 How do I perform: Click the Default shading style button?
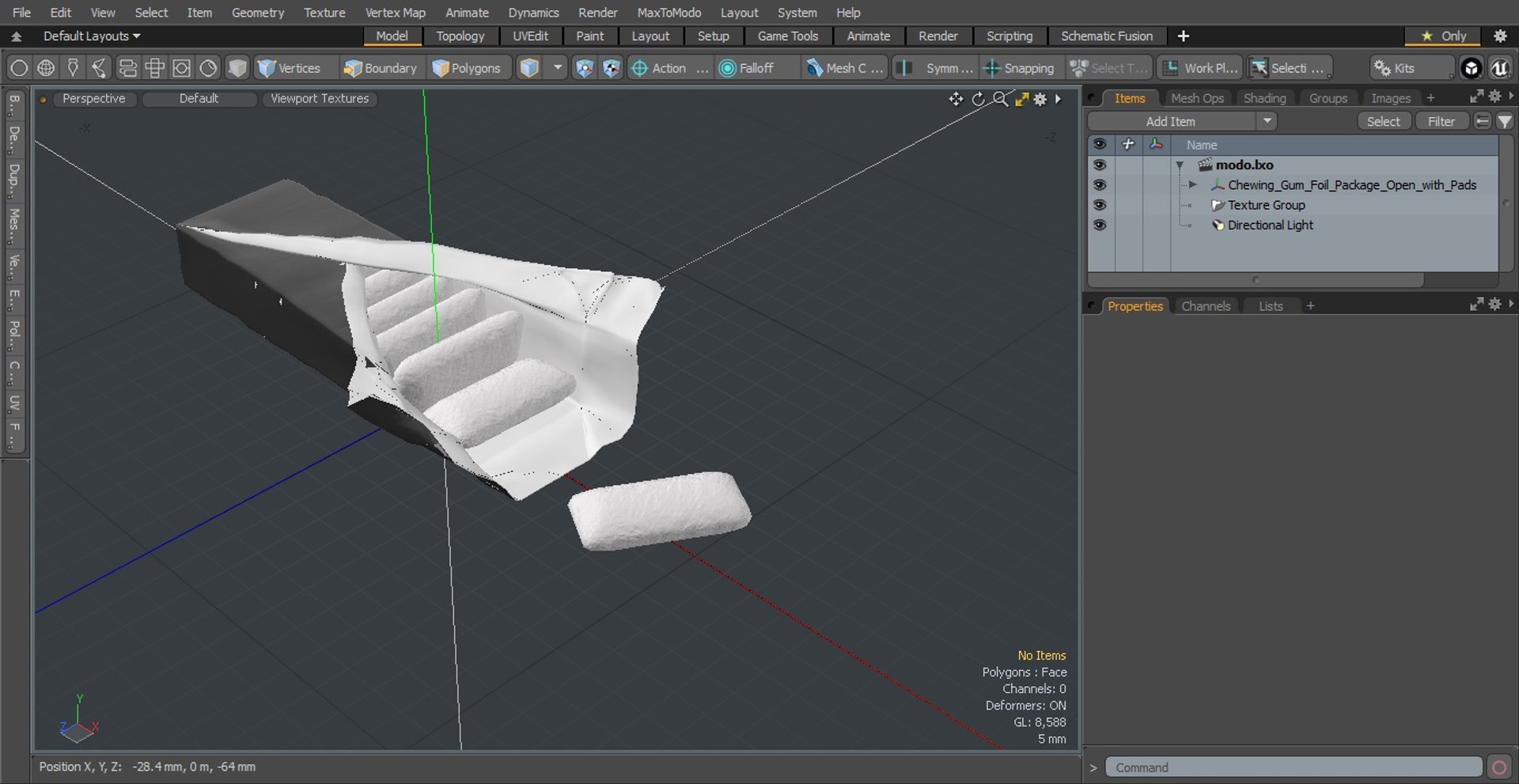pos(199,98)
